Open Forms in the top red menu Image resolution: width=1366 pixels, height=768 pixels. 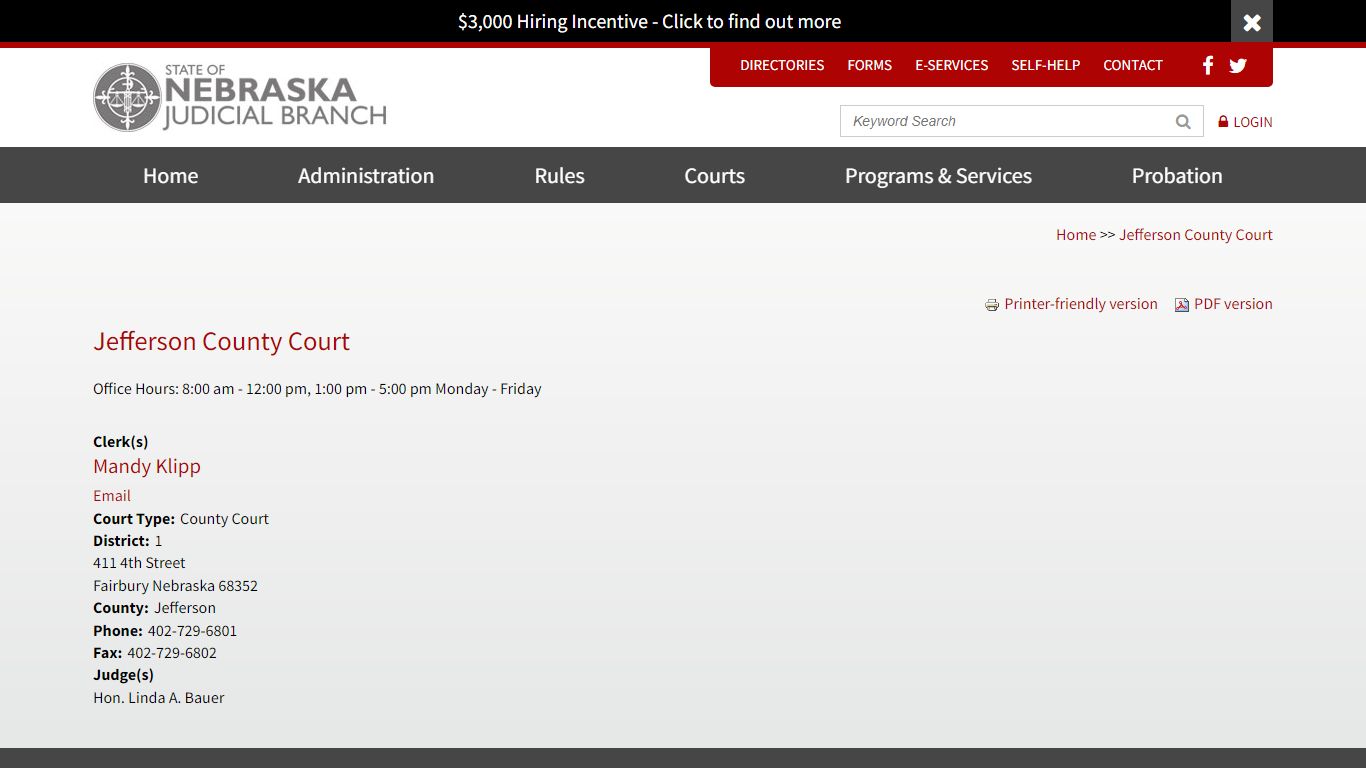pos(869,65)
